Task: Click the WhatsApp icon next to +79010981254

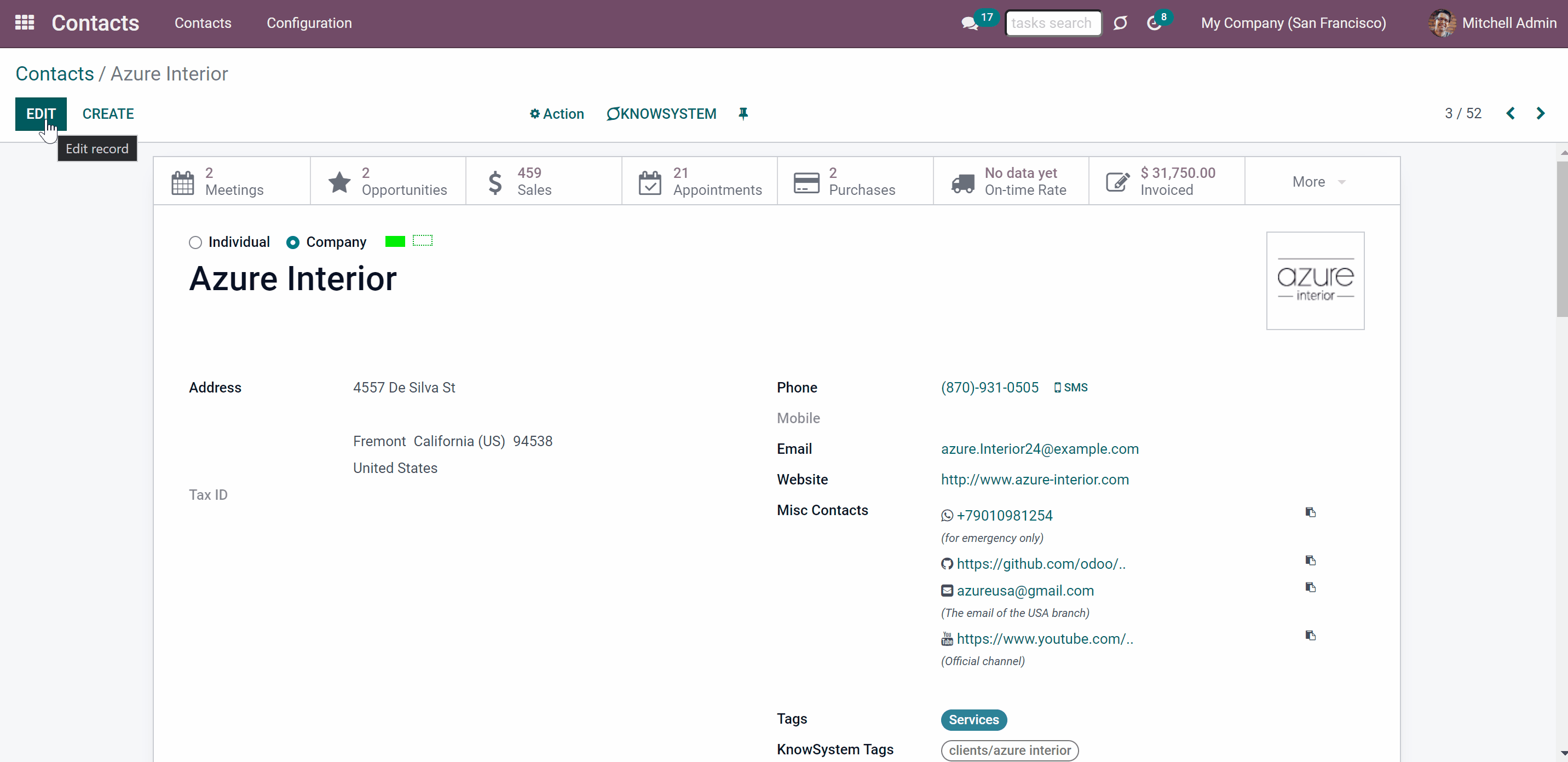Action: [947, 516]
